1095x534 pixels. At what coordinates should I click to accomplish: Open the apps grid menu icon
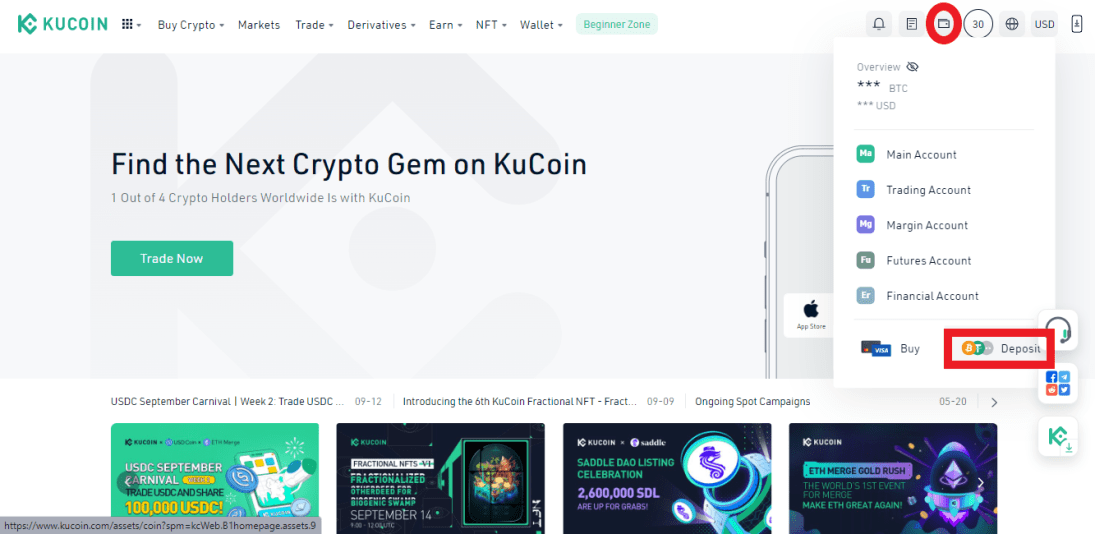[x=131, y=24]
